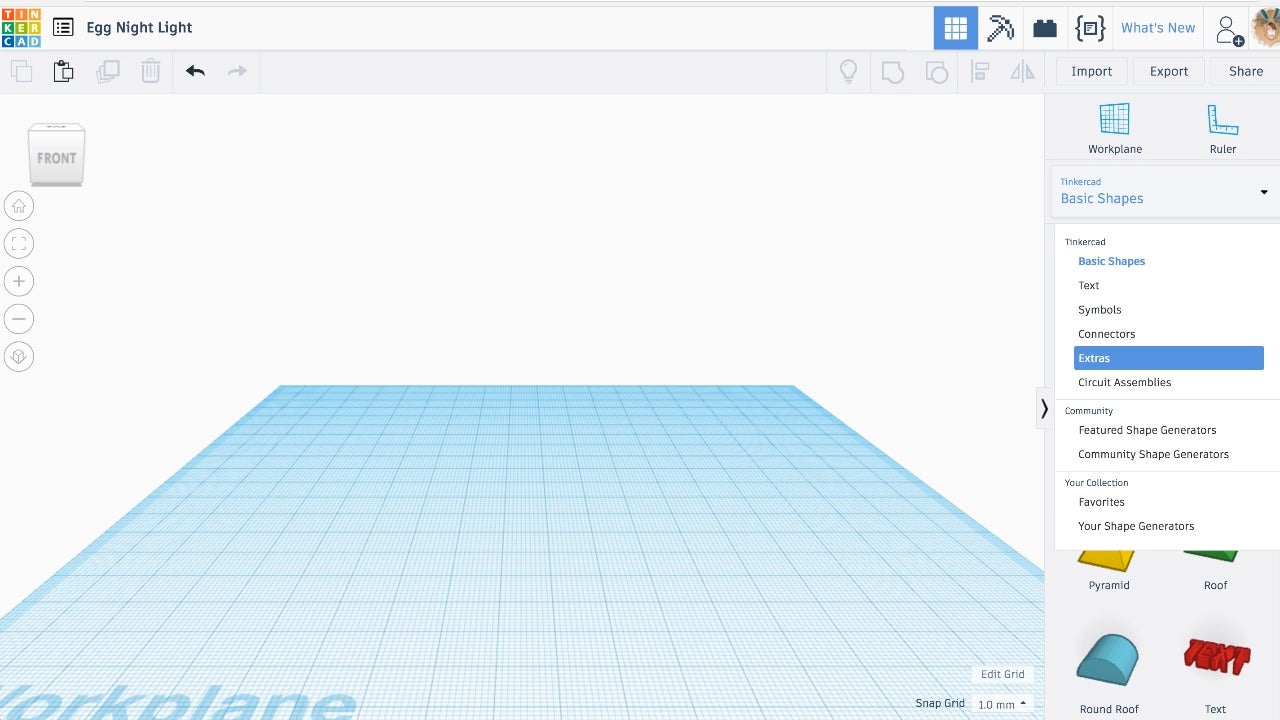
Task: Pick the Round Roof shape thumbnail
Action: 1108,660
